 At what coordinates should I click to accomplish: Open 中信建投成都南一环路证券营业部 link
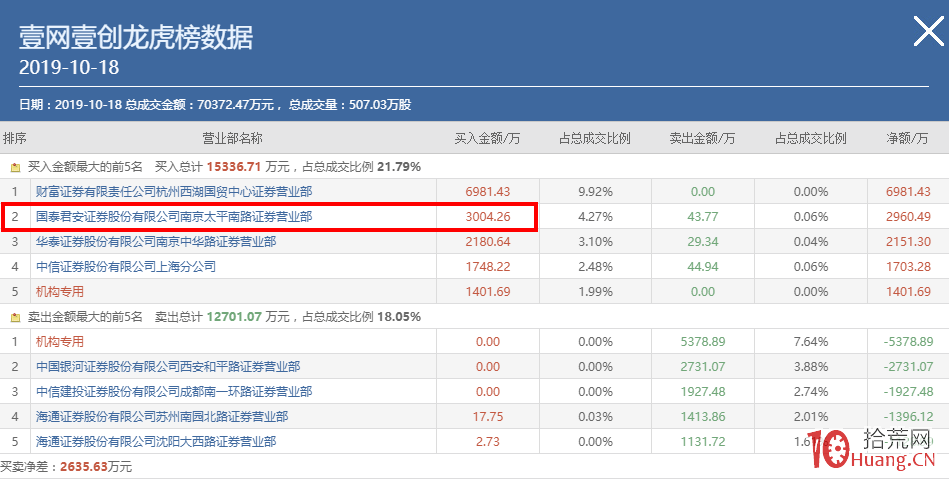[174, 392]
